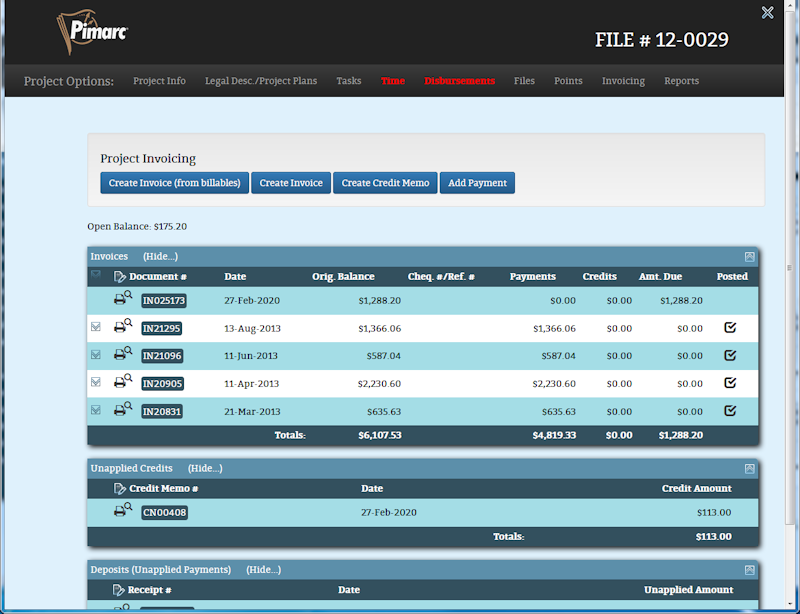
Task: Click the Create Credit Memo button
Action: click(x=385, y=183)
